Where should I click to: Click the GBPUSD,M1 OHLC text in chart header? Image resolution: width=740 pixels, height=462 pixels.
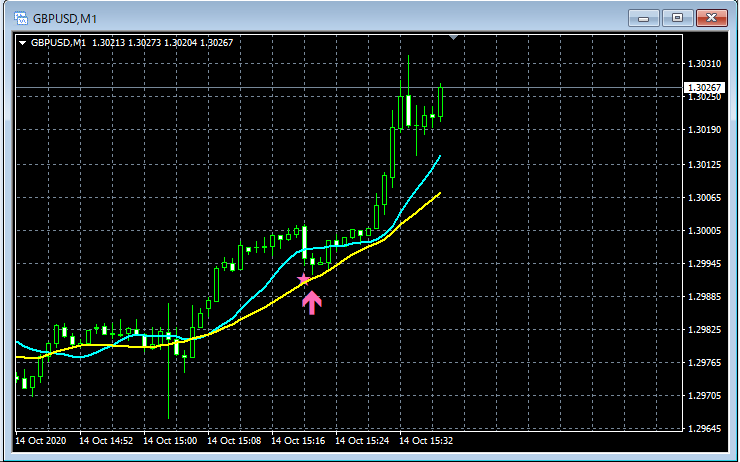coord(132,43)
